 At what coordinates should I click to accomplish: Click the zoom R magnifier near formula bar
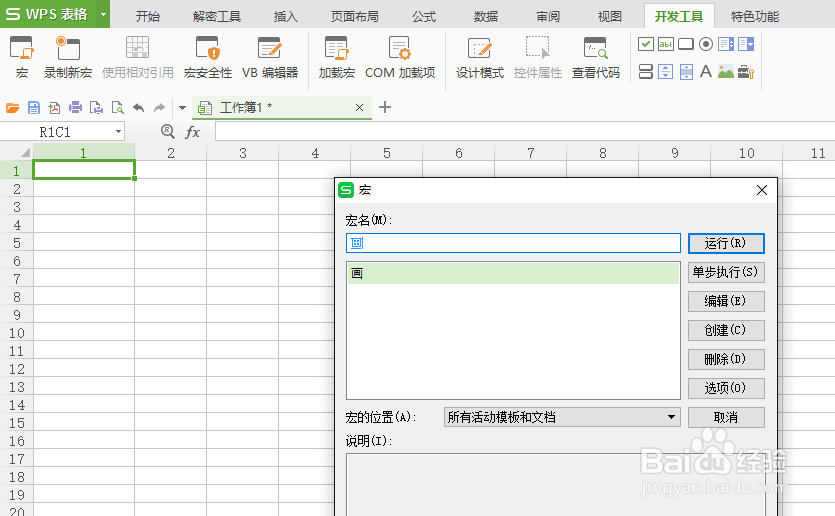(x=168, y=131)
